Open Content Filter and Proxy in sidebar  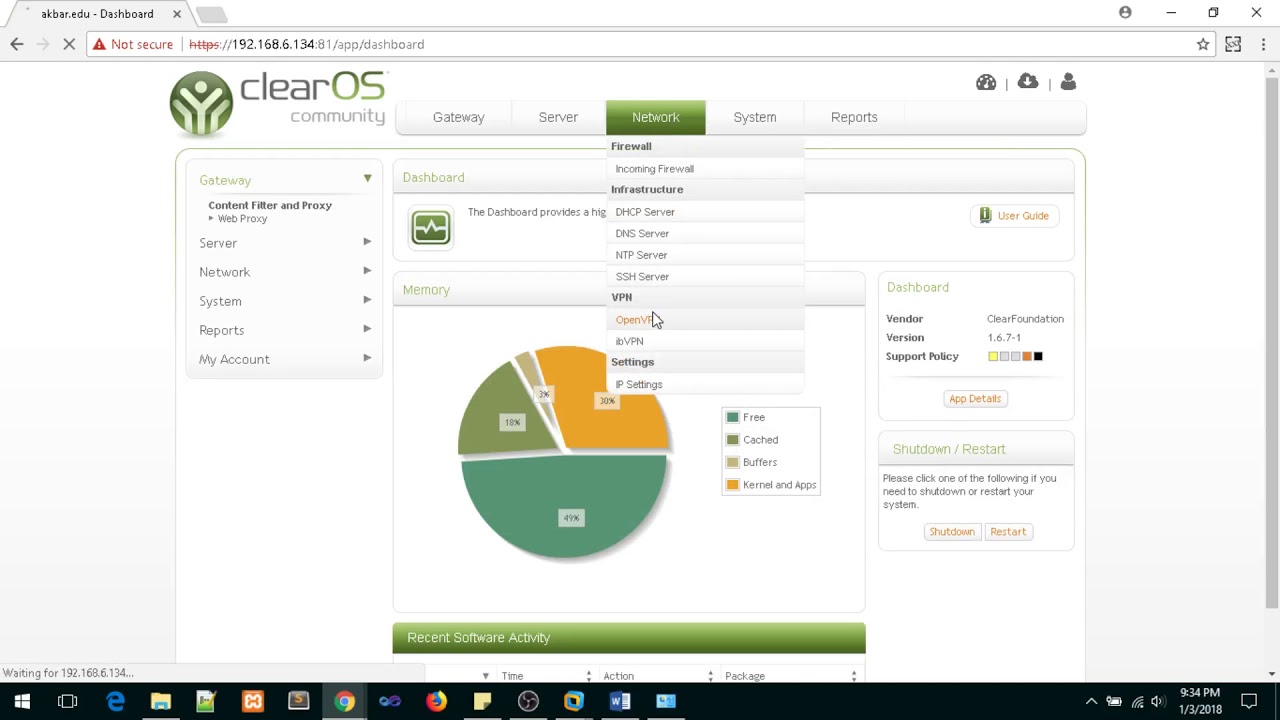[270, 205]
